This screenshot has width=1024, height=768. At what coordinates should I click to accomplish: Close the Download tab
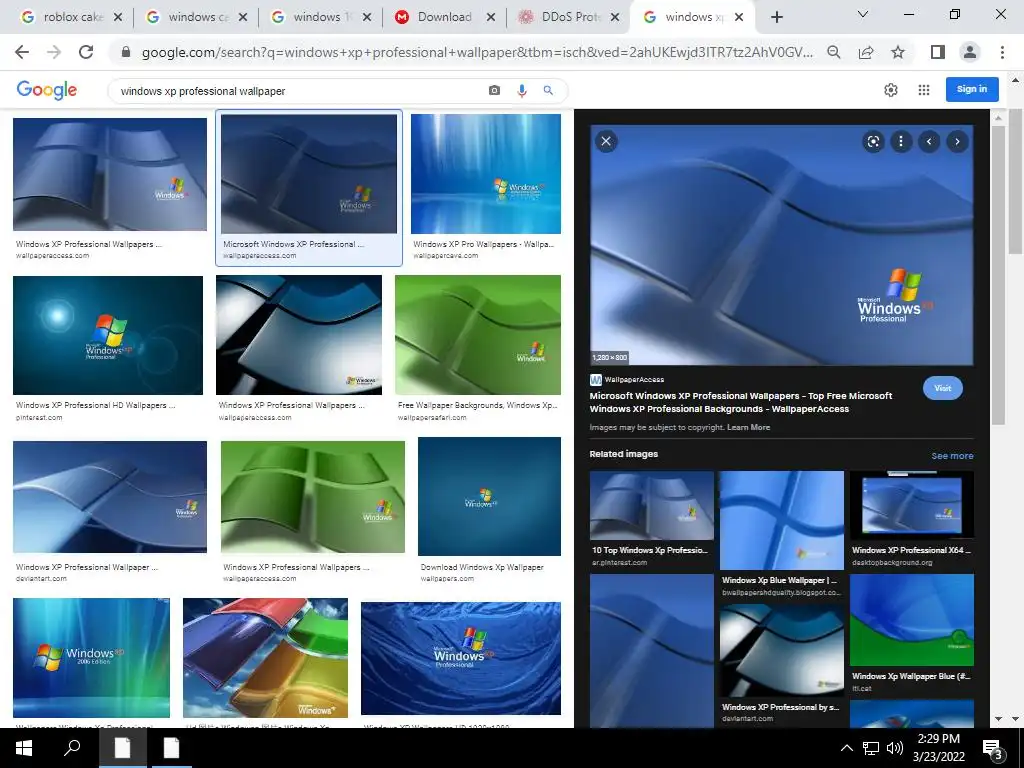(491, 18)
